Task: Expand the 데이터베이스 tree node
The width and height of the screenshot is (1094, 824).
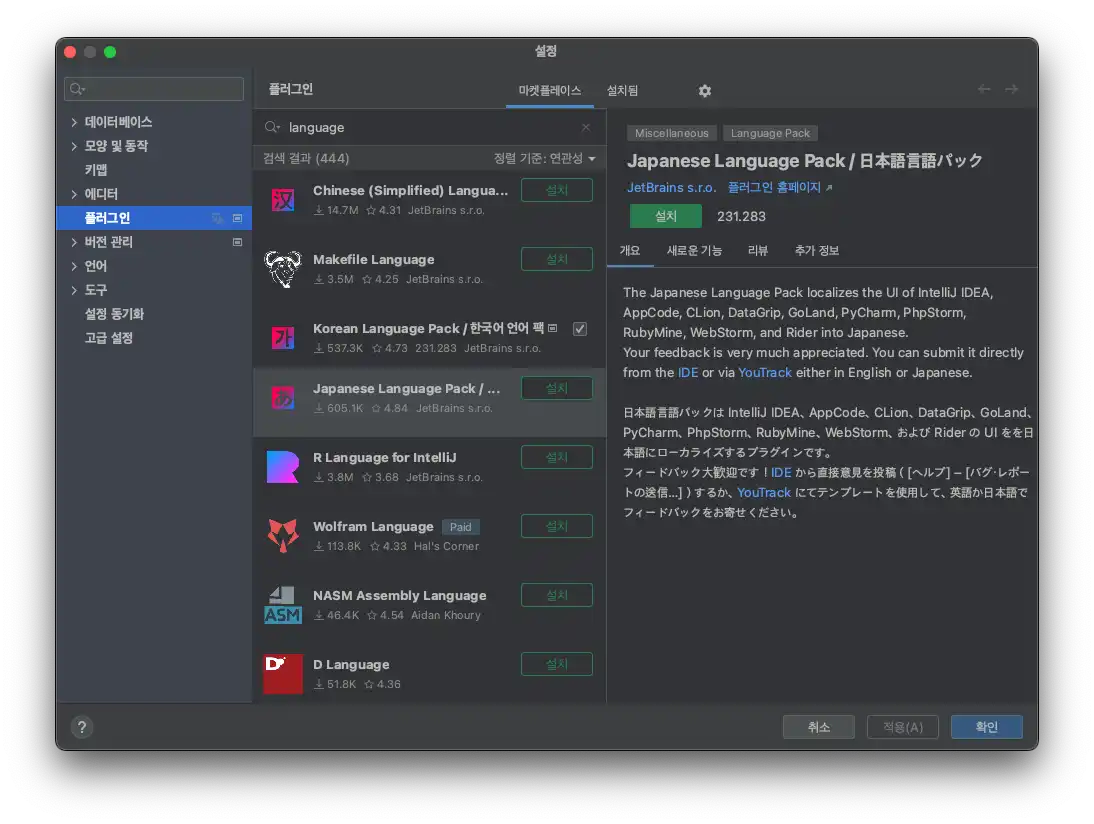Action: coord(74,122)
